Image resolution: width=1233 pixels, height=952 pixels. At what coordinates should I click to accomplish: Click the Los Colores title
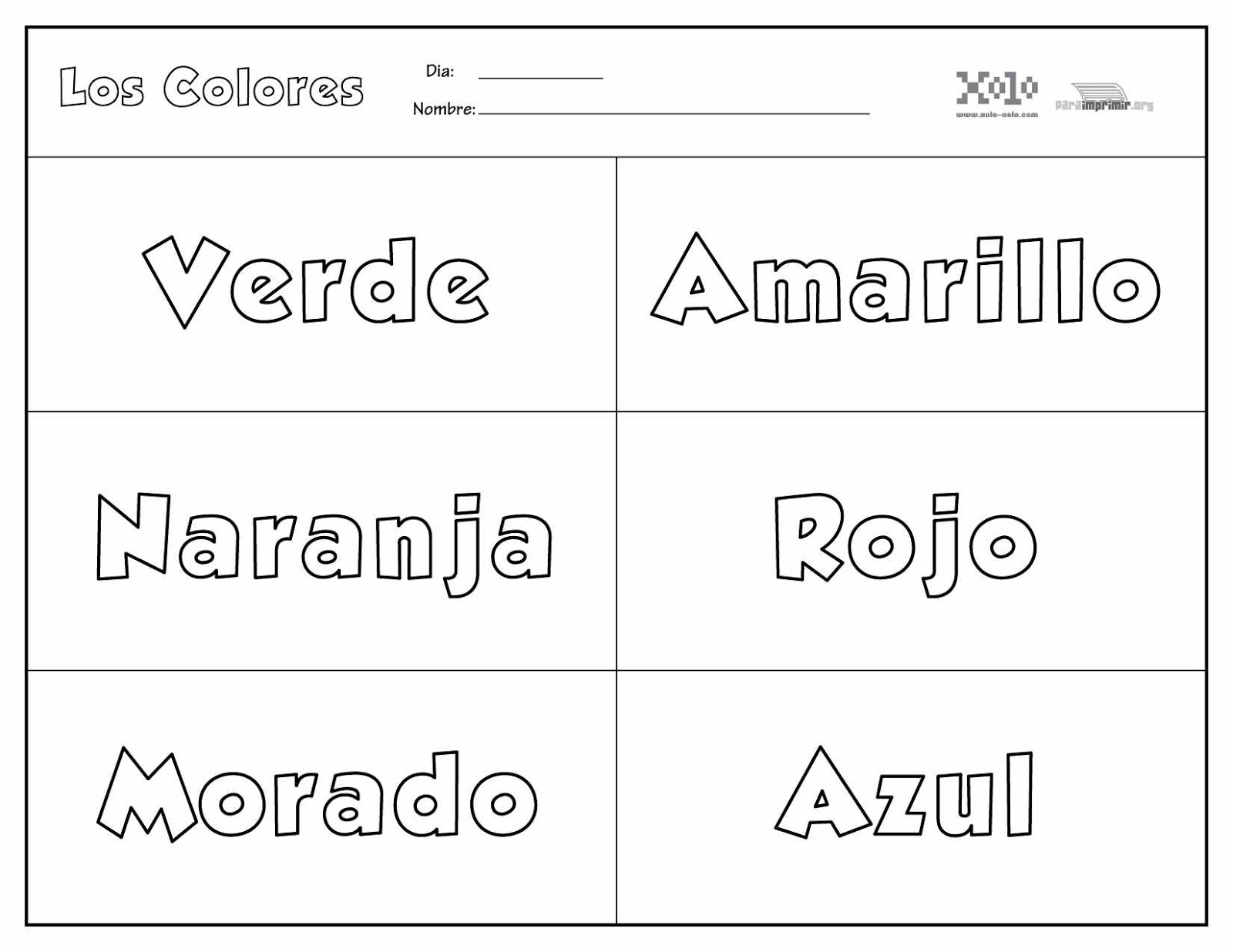coord(210,87)
